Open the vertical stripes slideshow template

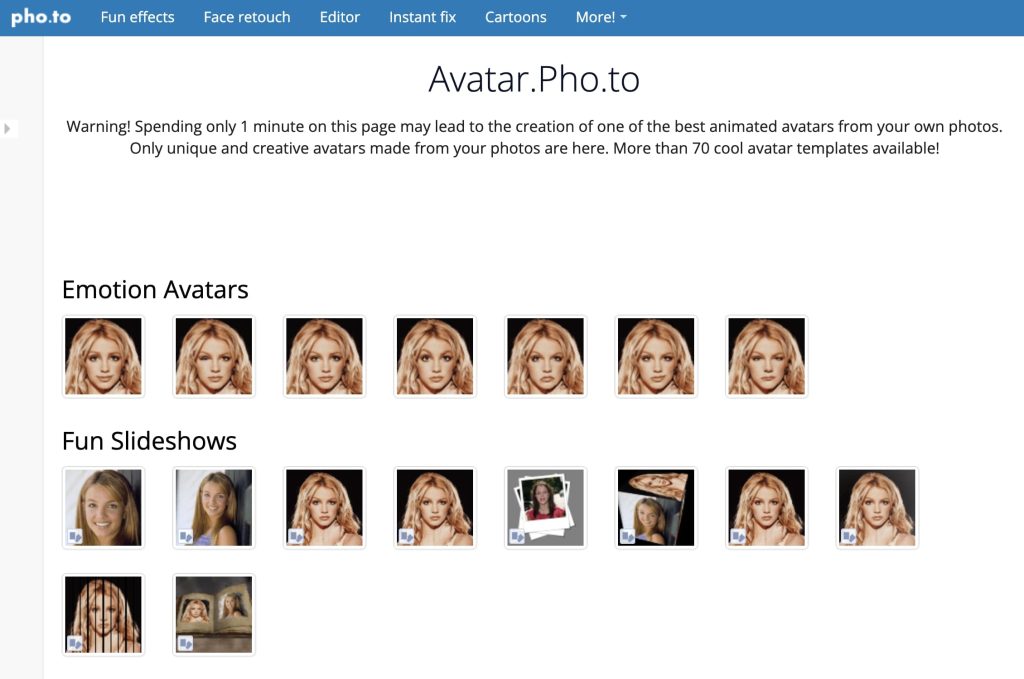[x=103, y=615]
